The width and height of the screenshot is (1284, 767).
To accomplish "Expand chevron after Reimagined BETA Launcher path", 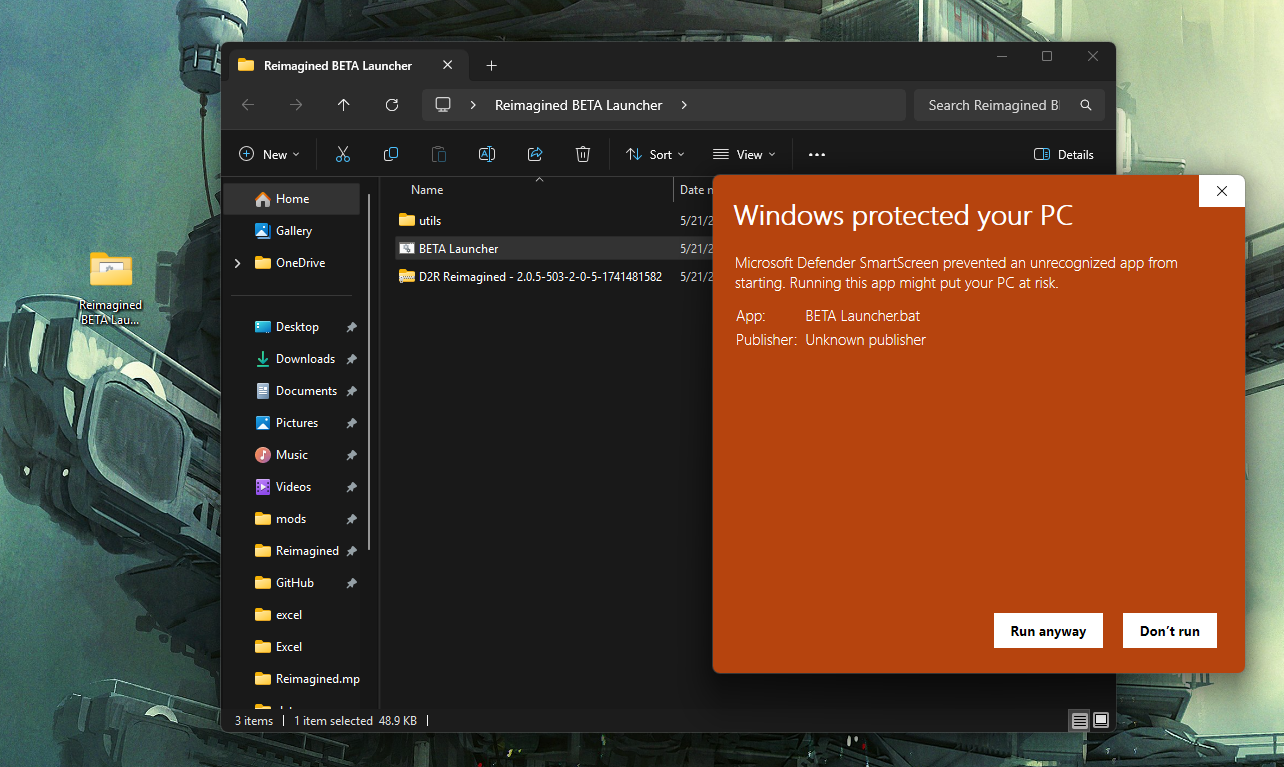I will coord(684,105).
